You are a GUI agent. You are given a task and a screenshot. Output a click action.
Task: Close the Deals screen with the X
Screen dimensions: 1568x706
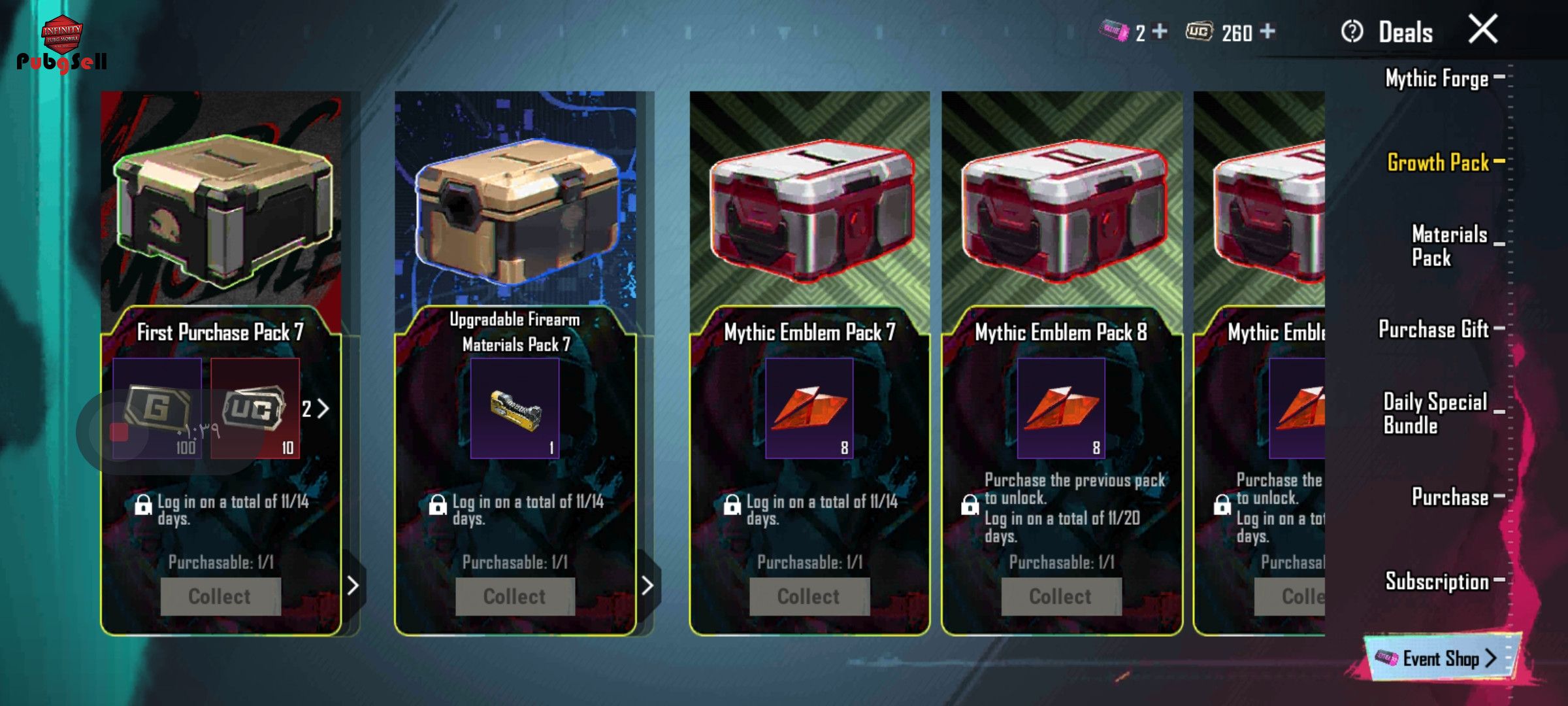point(1483,29)
